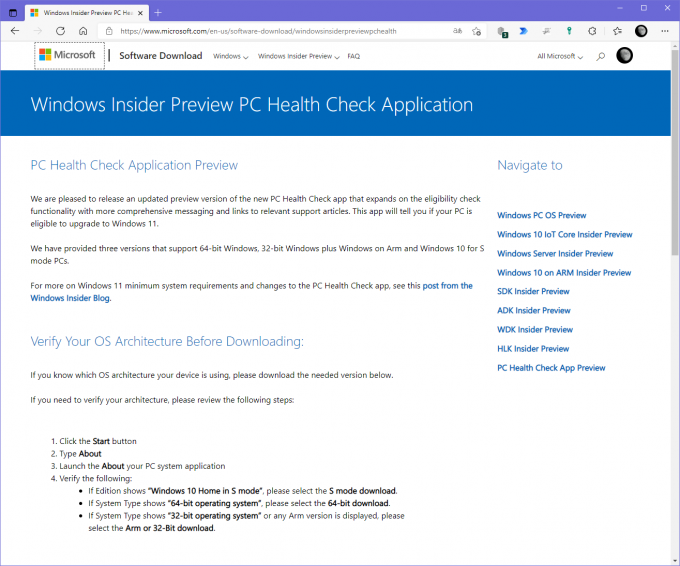Open the Microsoft account avatar on page
The width and height of the screenshot is (680, 566).
click(624, 55)
